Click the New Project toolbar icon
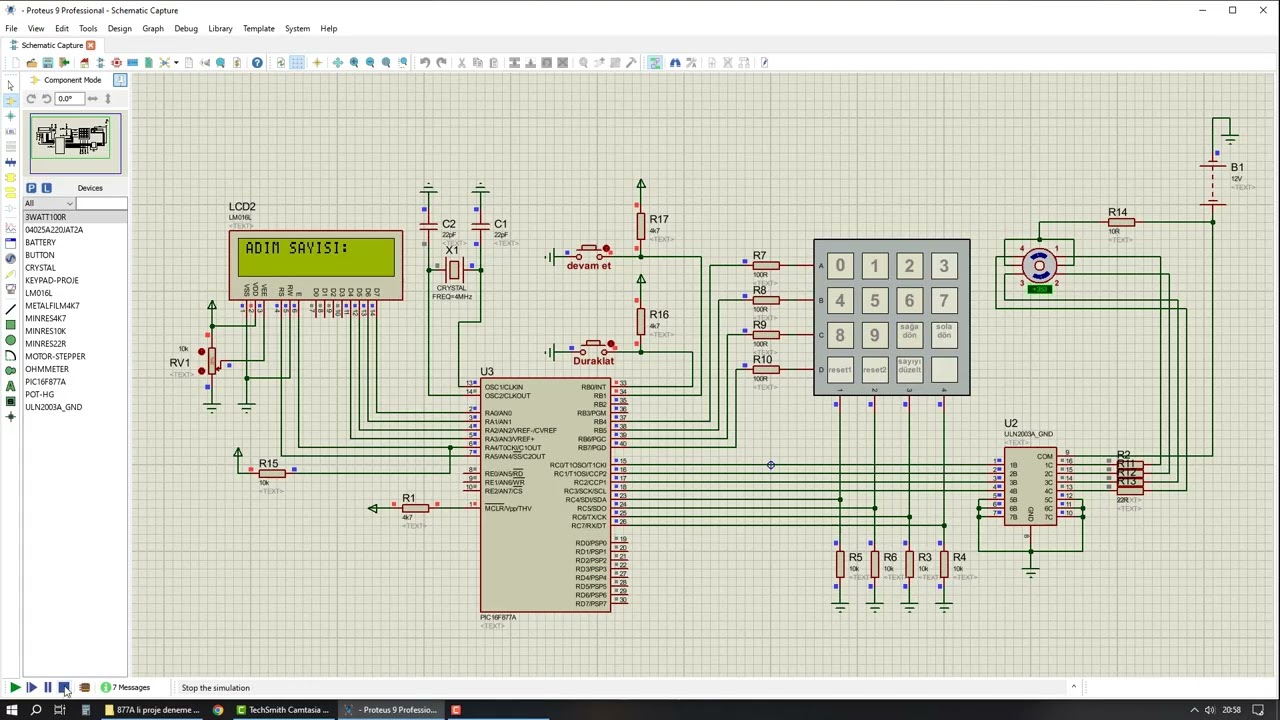The image size is (1280, 720). tap(15, 63)
